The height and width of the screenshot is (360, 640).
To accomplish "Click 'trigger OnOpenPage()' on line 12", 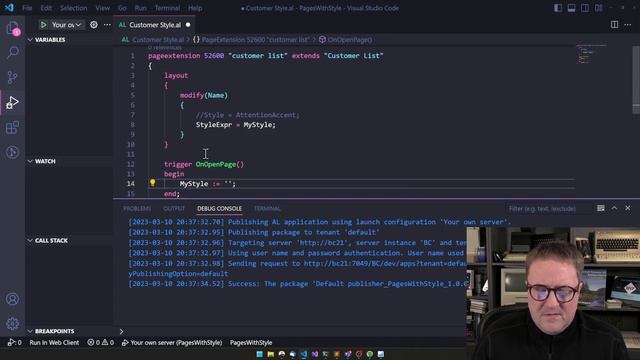I will click(x=204, y=164).
